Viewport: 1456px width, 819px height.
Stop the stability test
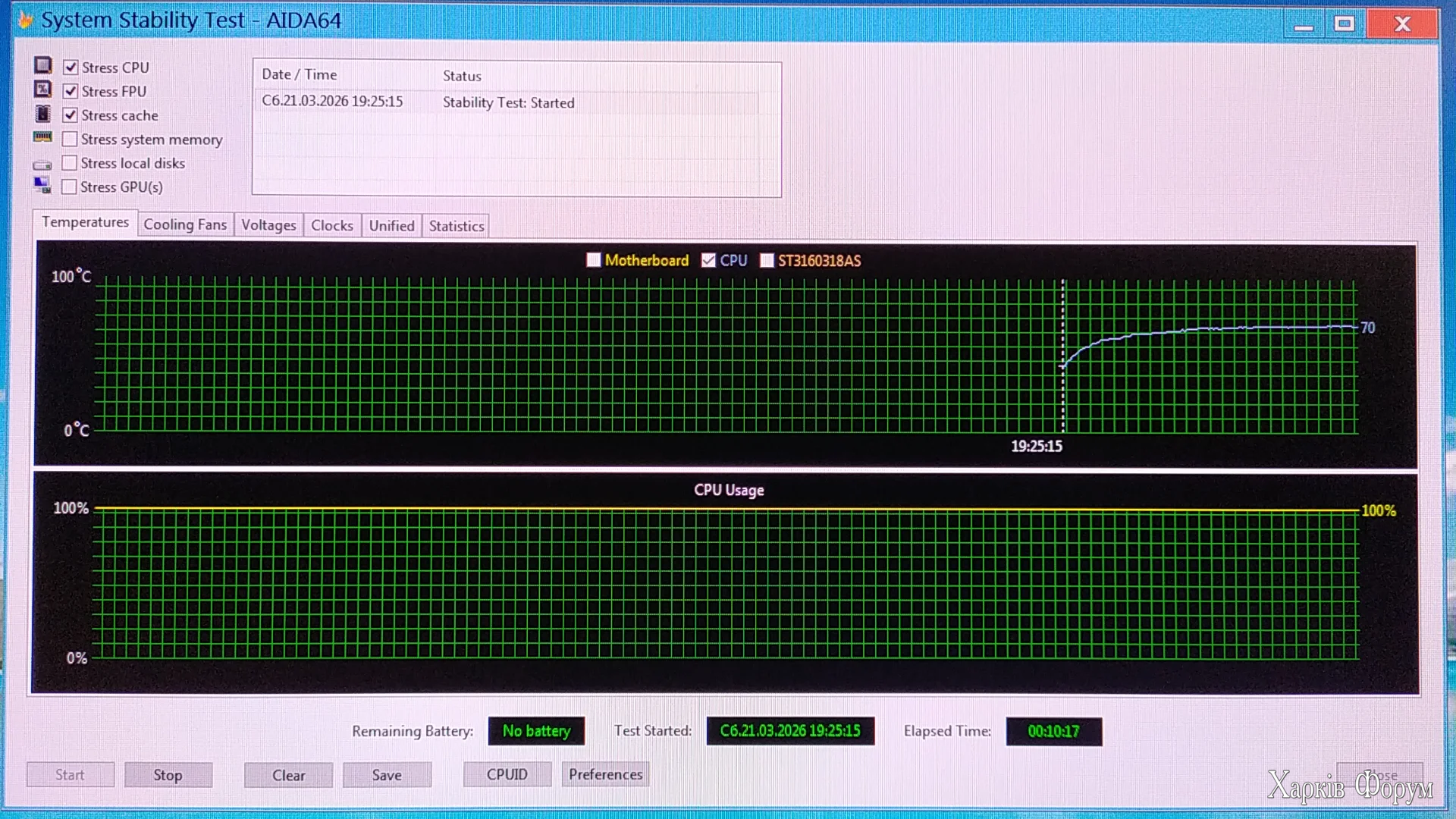(x=168, y=774)
